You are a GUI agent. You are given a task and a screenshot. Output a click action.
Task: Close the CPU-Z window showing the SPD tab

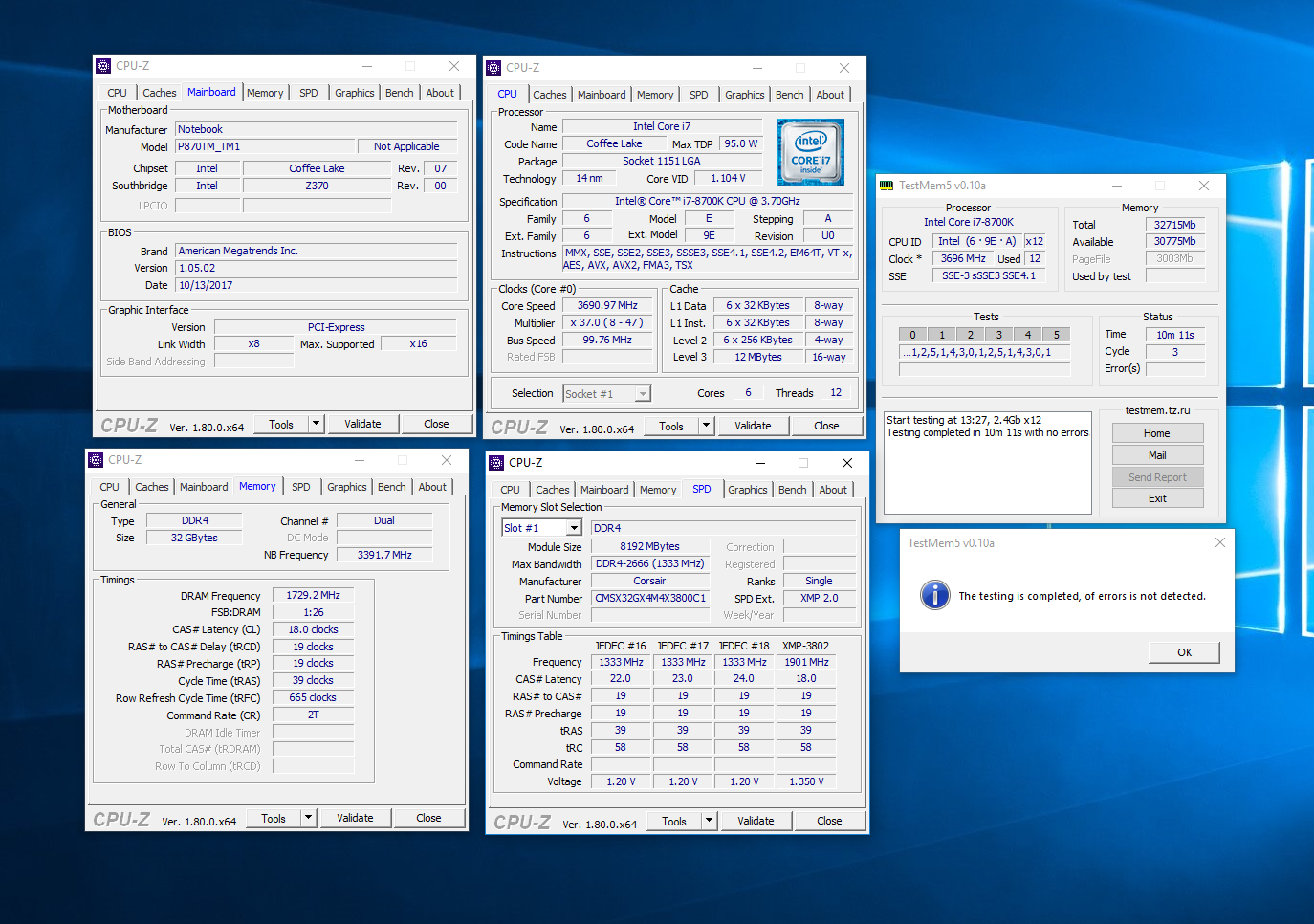846,463
